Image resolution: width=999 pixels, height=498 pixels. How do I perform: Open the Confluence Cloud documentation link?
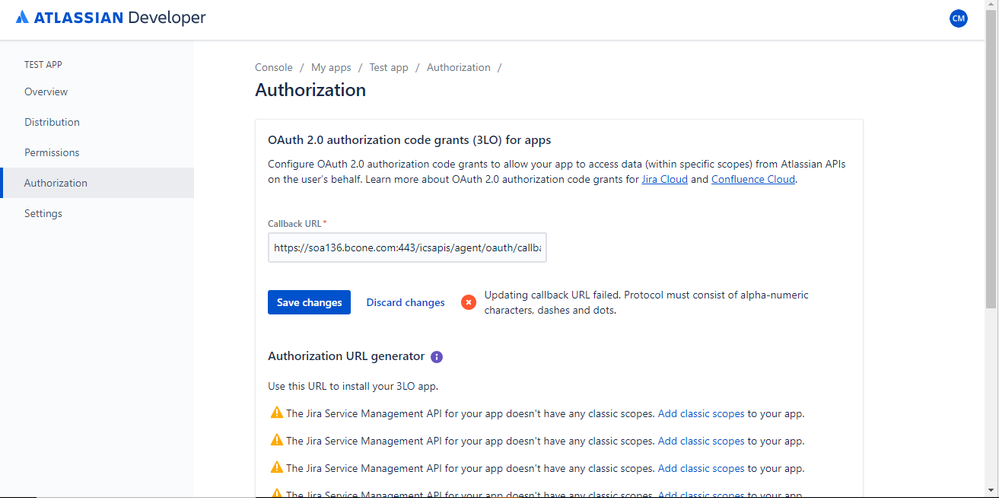click(753, 180)
